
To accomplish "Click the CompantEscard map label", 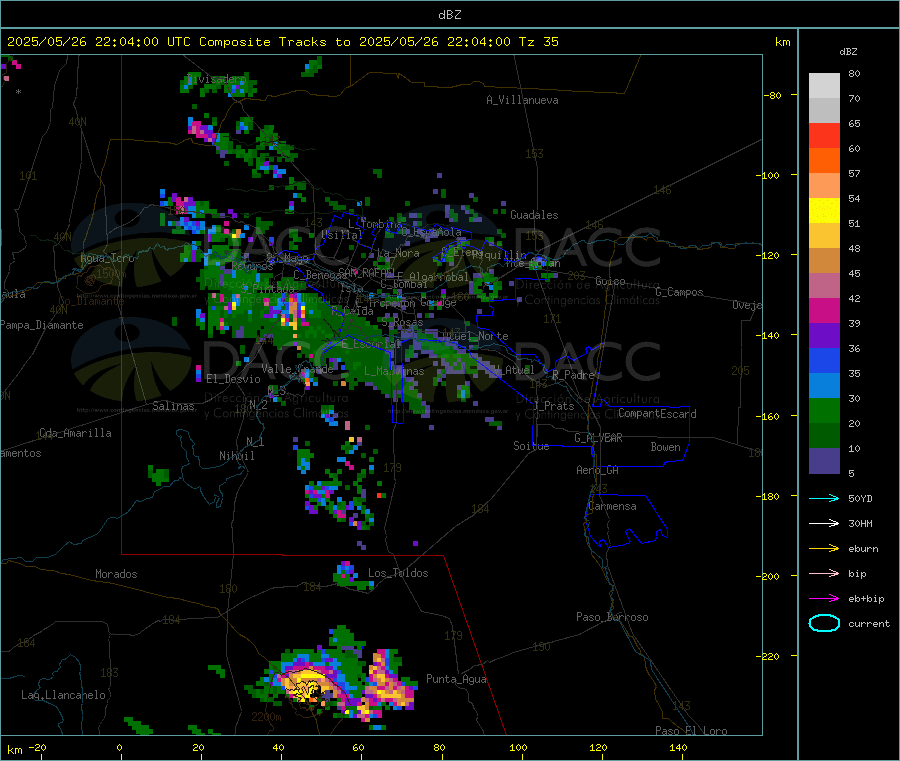I will click(x=657, y=413).
